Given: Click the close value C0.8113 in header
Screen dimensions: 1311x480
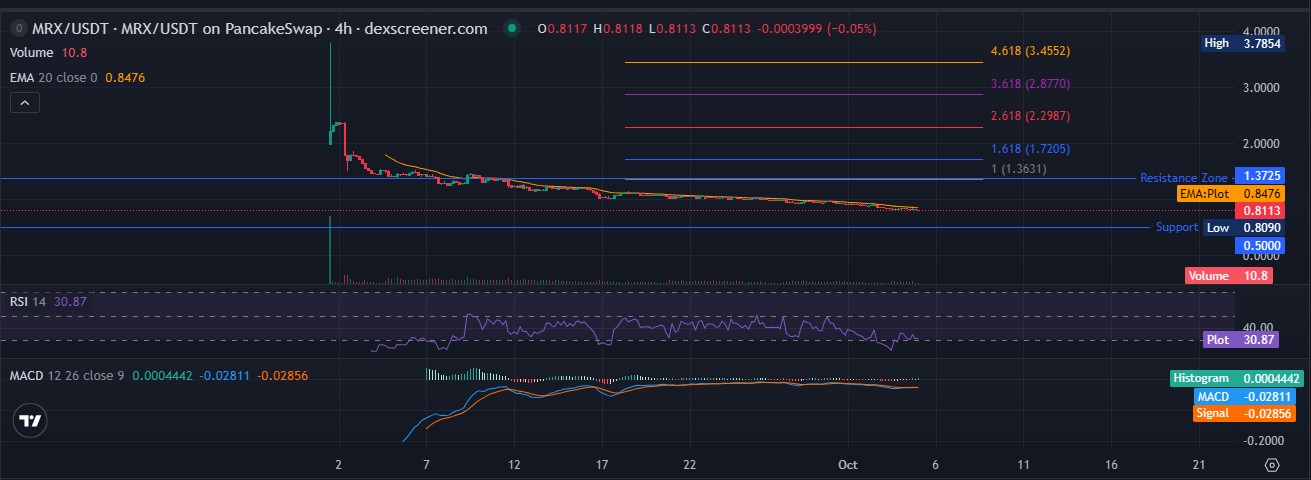Looking at the screenshot, I should (725, 29).
